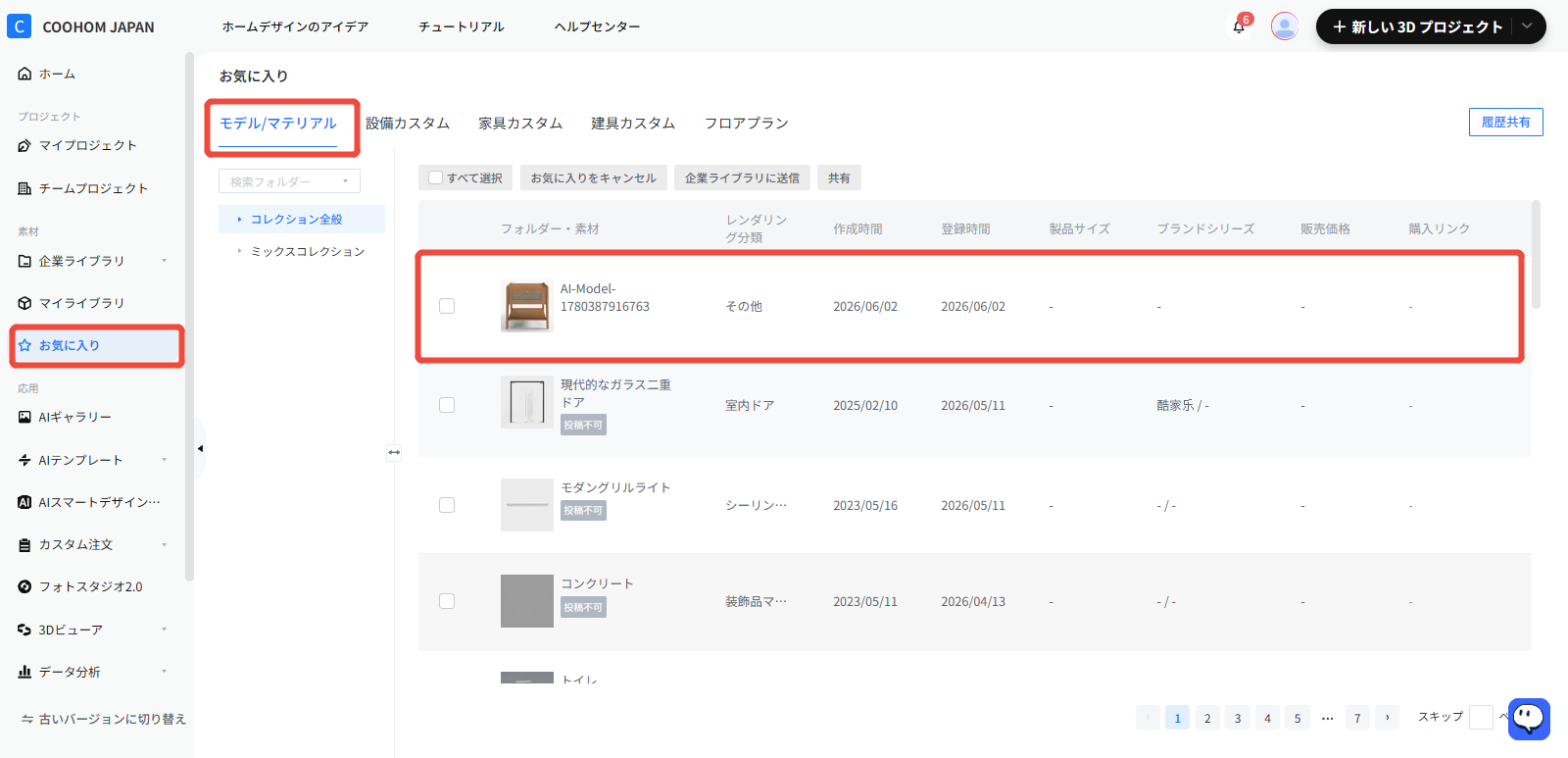Switch to the 家具カスタム tab
Viewport: 1568px width, 758px height.
pyautogui.click(x=520, y=124)
